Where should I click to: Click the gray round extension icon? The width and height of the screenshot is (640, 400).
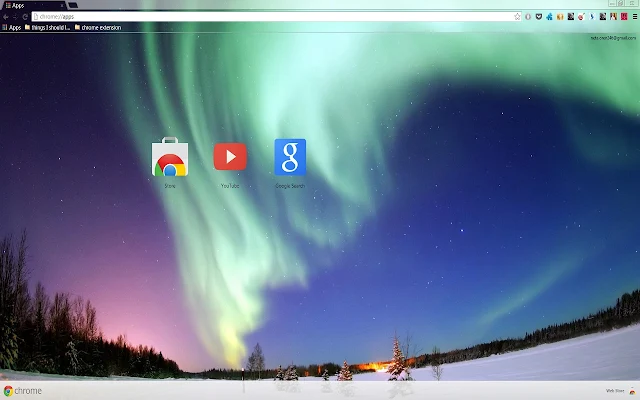coord(528,17)
